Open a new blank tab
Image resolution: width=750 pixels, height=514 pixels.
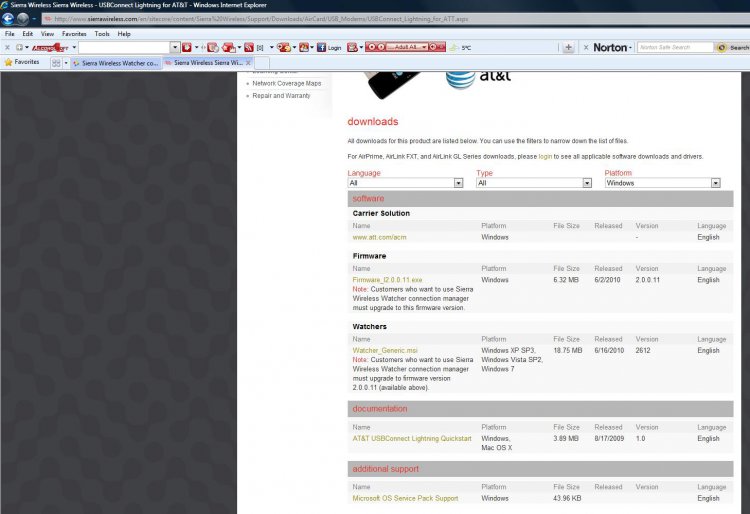pos(262,63)
